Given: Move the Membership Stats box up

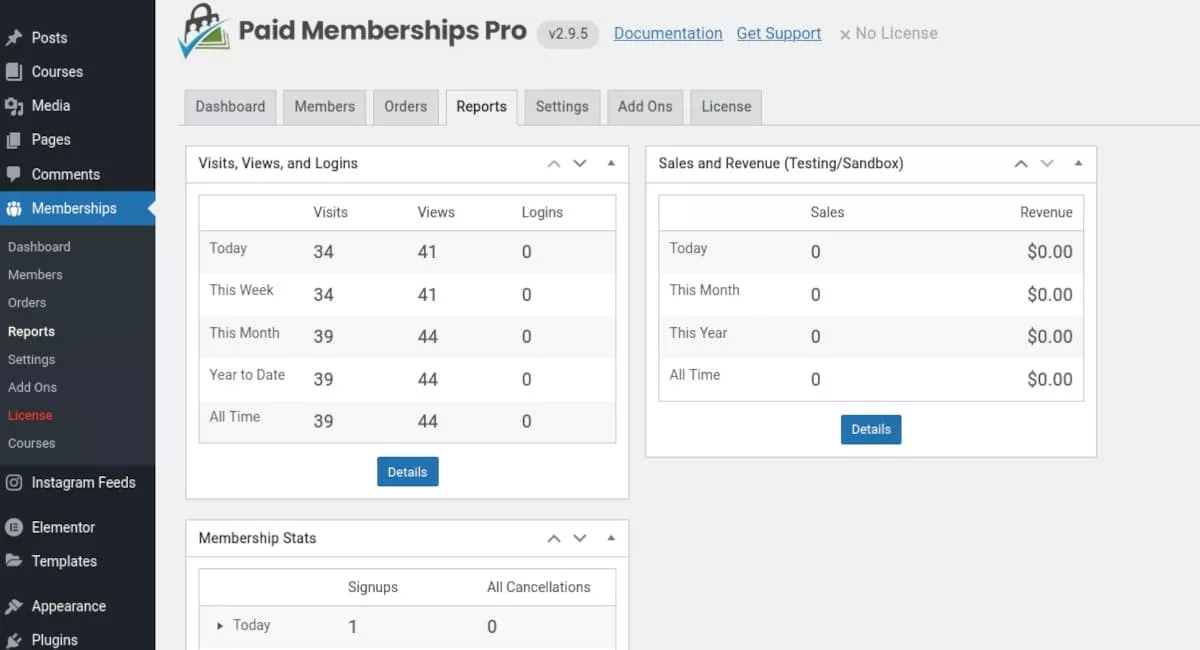Looking at the screenshot, I should click(x=554, y=538).
